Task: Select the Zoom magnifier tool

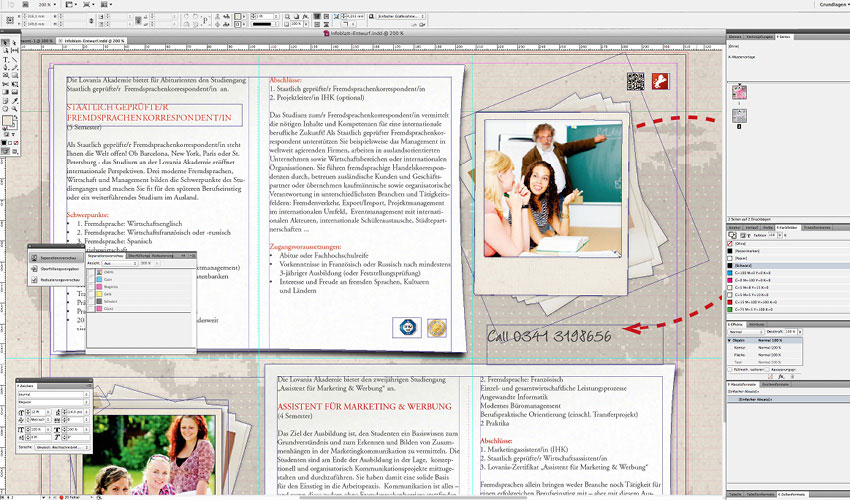Action: tap(15, 108)
